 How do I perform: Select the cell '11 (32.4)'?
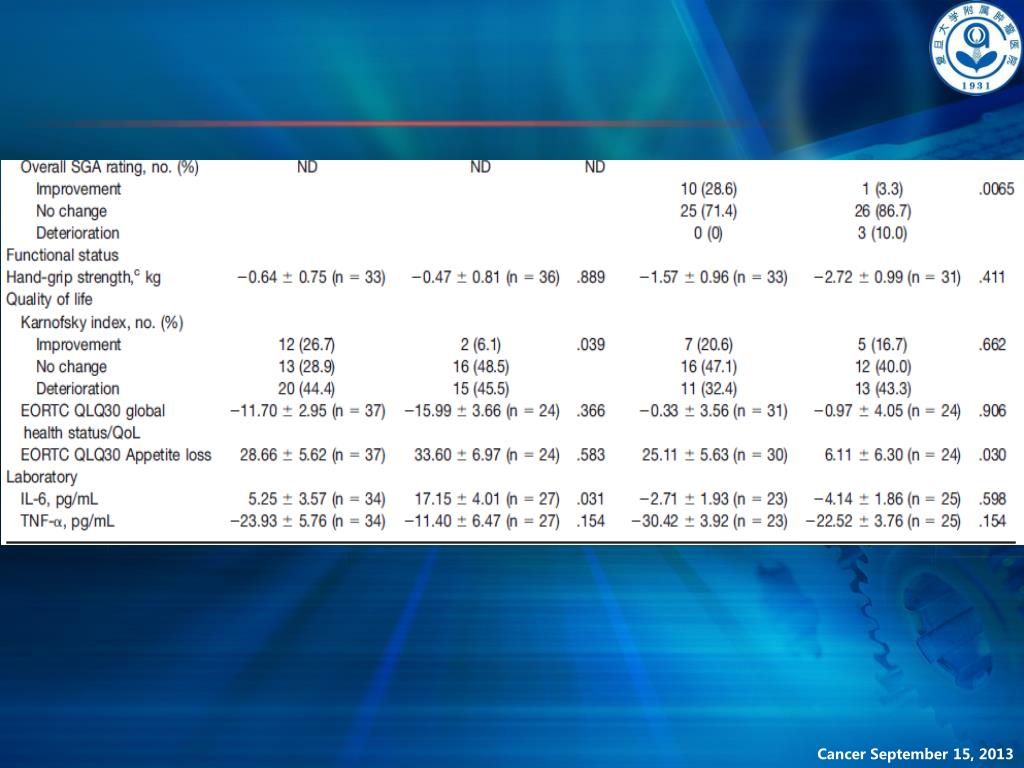click(x=709, y=389)
